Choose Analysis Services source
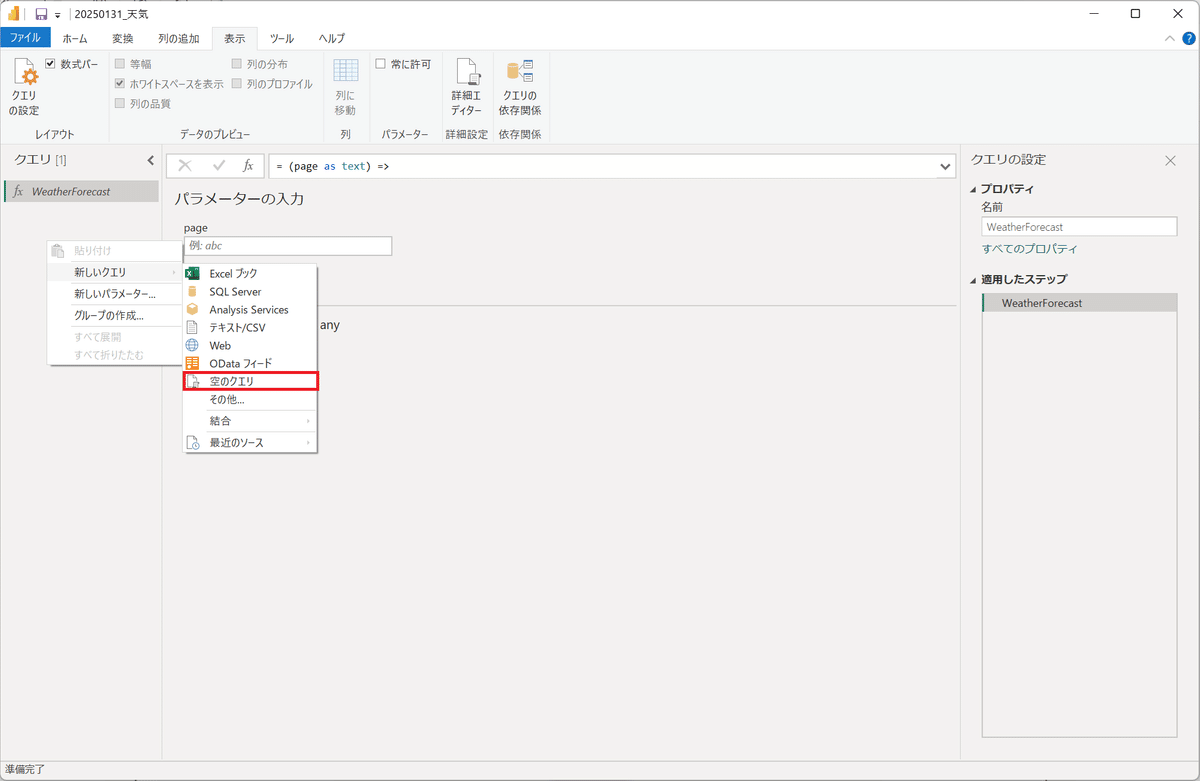This screenshot has height=781, width=1200. (250, 309)
